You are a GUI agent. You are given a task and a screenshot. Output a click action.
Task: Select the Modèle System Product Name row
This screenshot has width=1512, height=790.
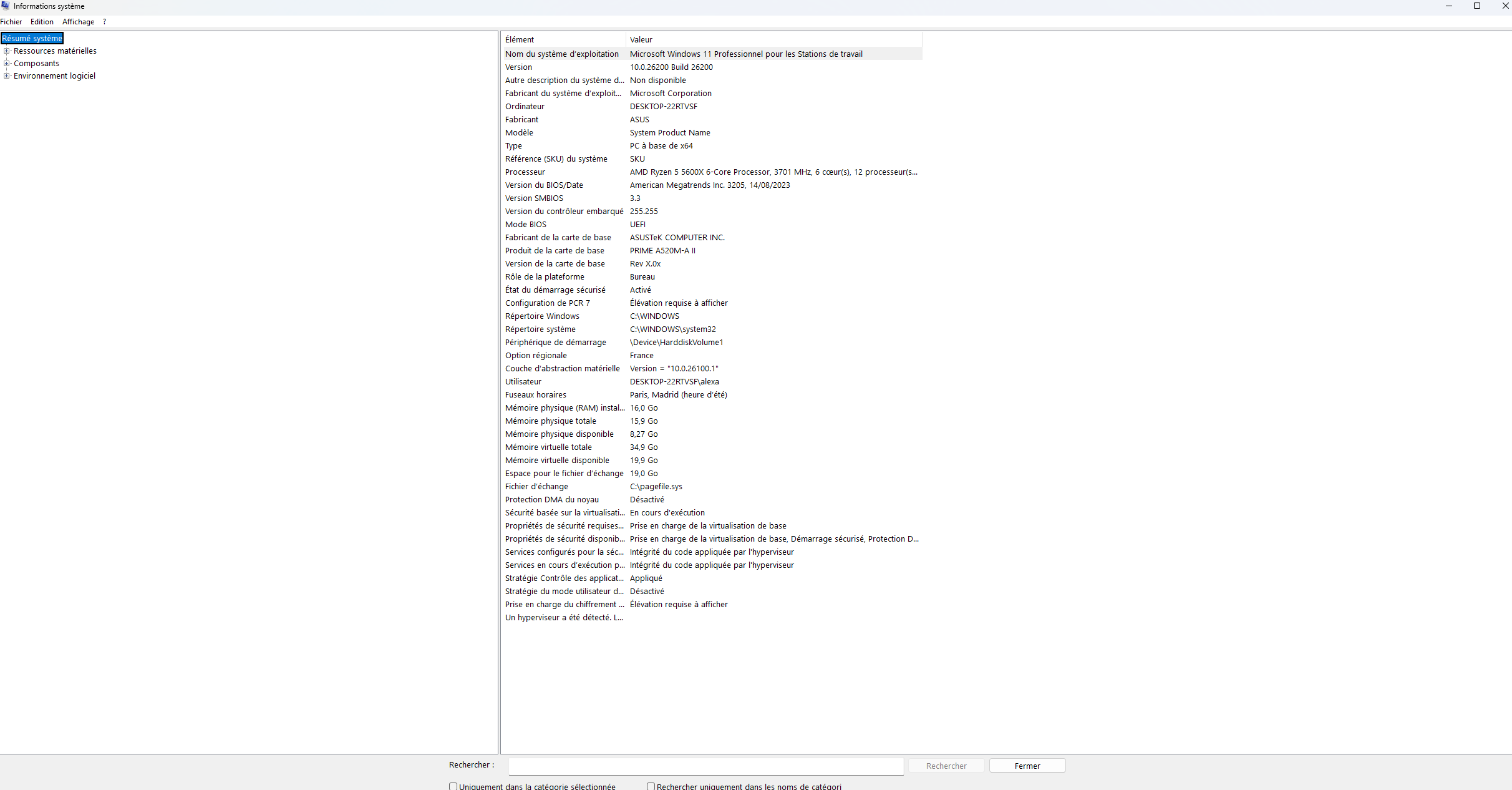tap(712, 133)
